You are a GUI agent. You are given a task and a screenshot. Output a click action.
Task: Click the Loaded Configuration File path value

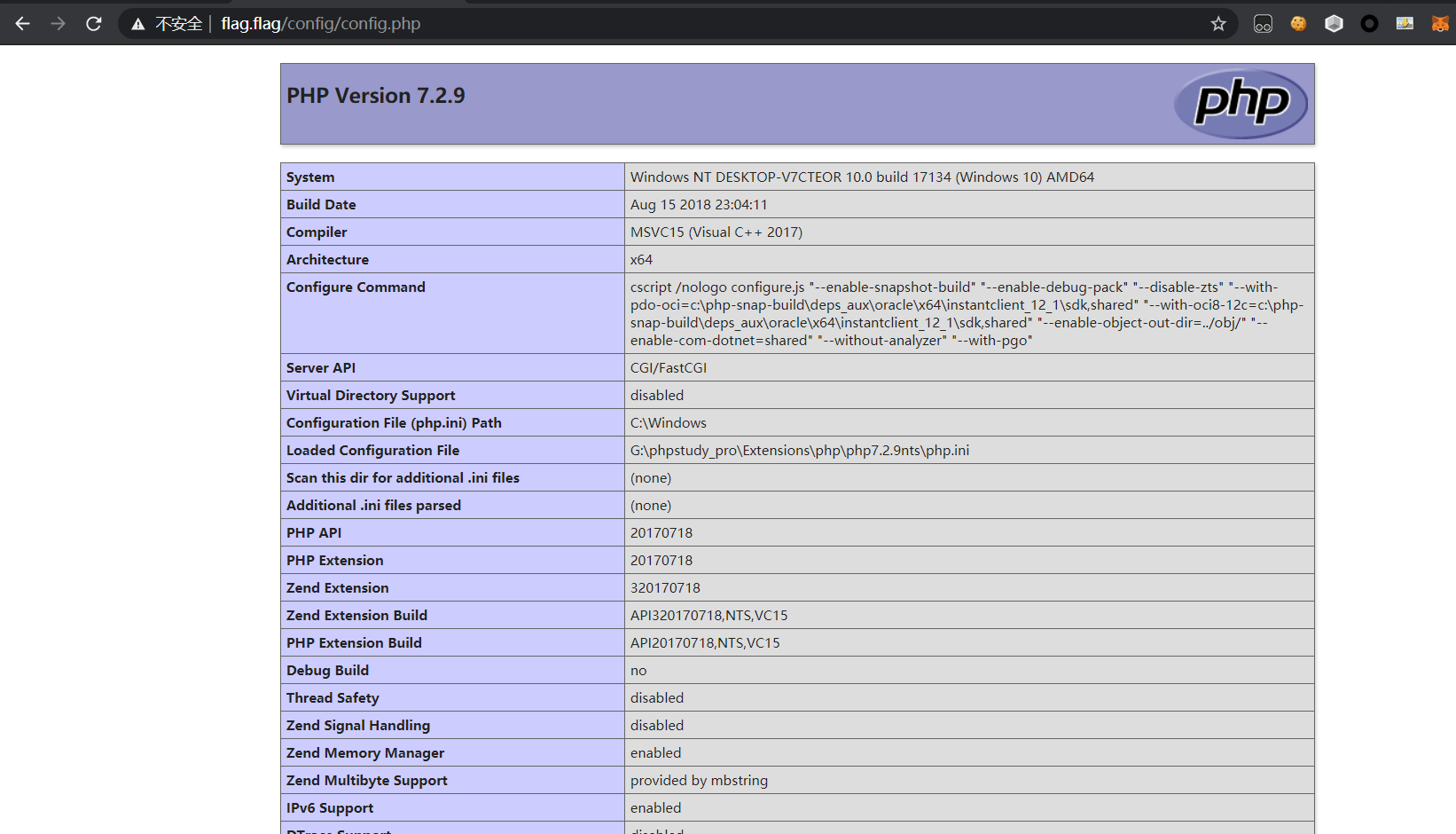pos(799,450)
